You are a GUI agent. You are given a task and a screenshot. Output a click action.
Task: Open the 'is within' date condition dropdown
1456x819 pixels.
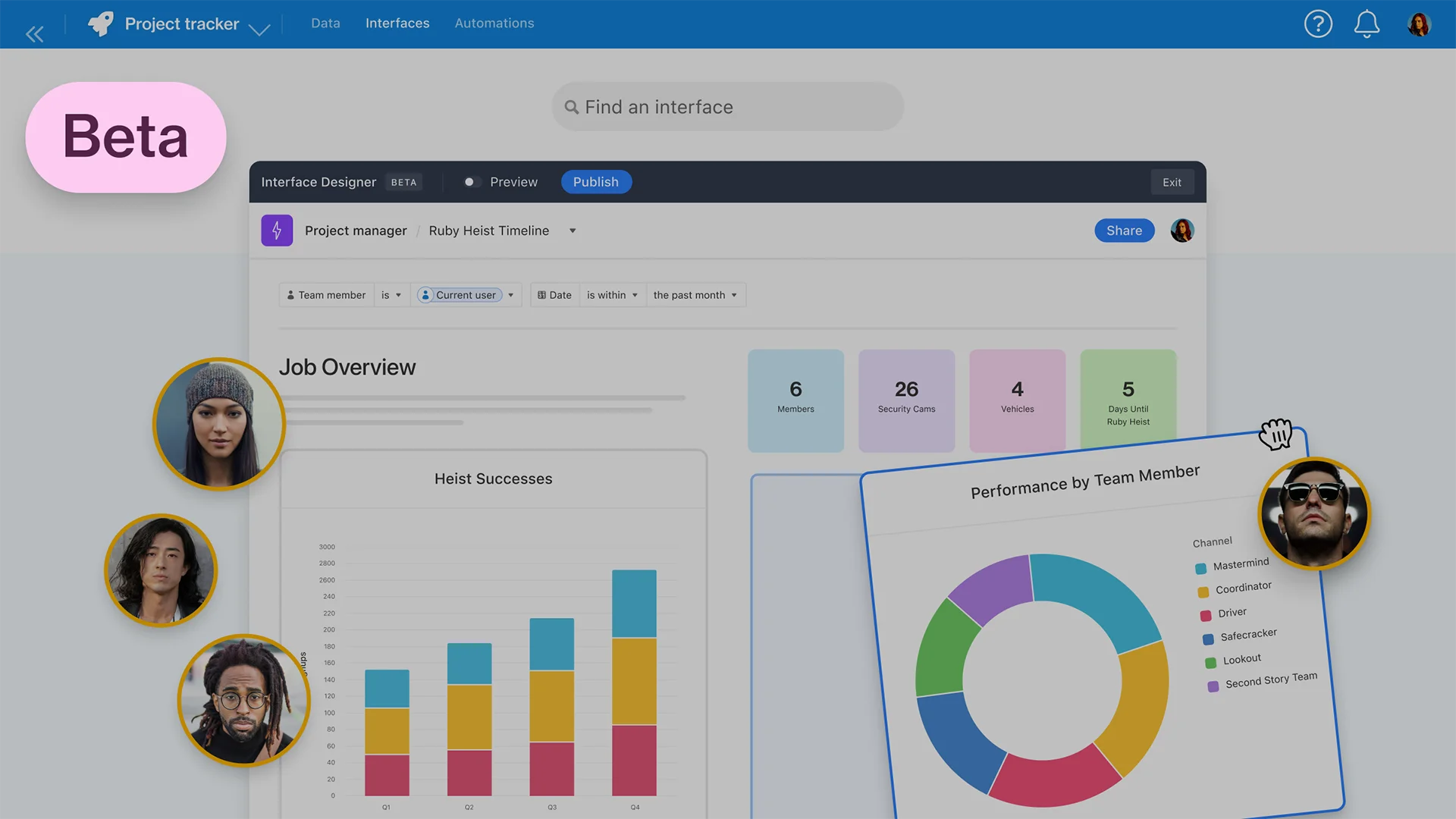tap(612, 295)
